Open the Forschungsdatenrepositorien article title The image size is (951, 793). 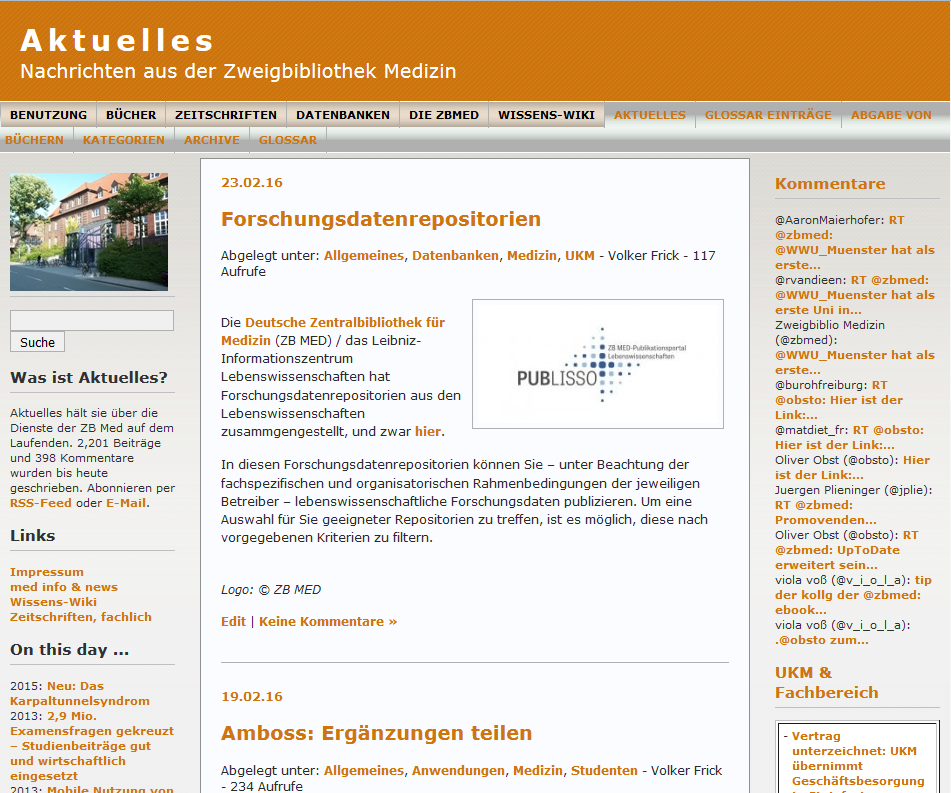[380, 219]
